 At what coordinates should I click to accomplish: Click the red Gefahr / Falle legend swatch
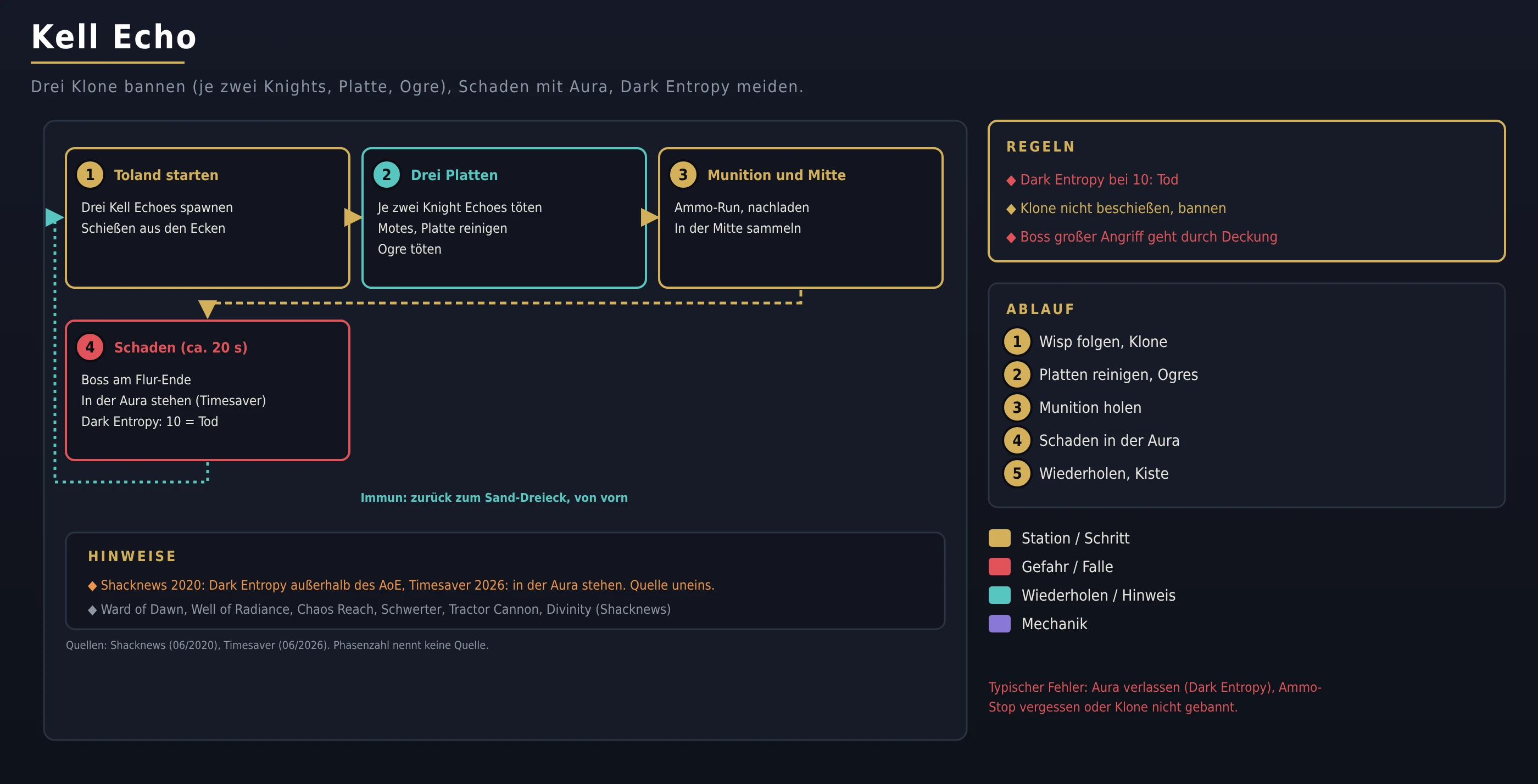[1000, 567]
